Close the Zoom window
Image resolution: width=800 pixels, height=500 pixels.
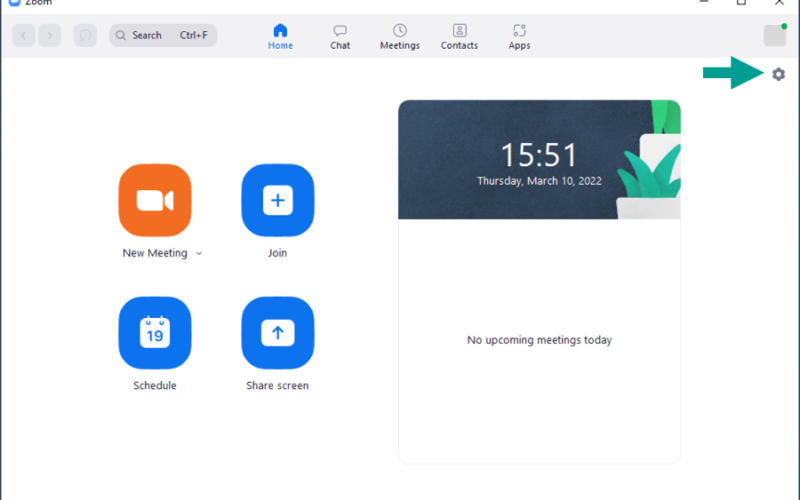779,2
